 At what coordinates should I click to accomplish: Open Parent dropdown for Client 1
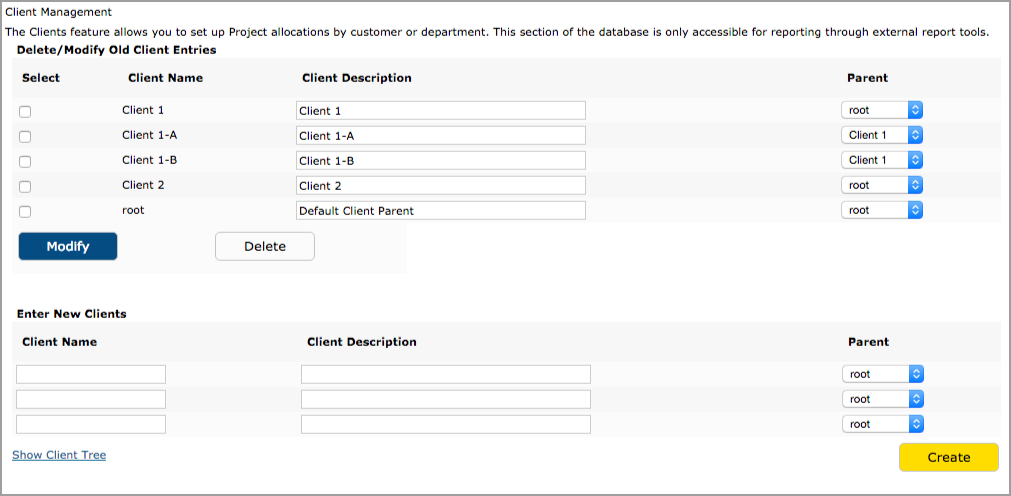click(x=882, y=110)
